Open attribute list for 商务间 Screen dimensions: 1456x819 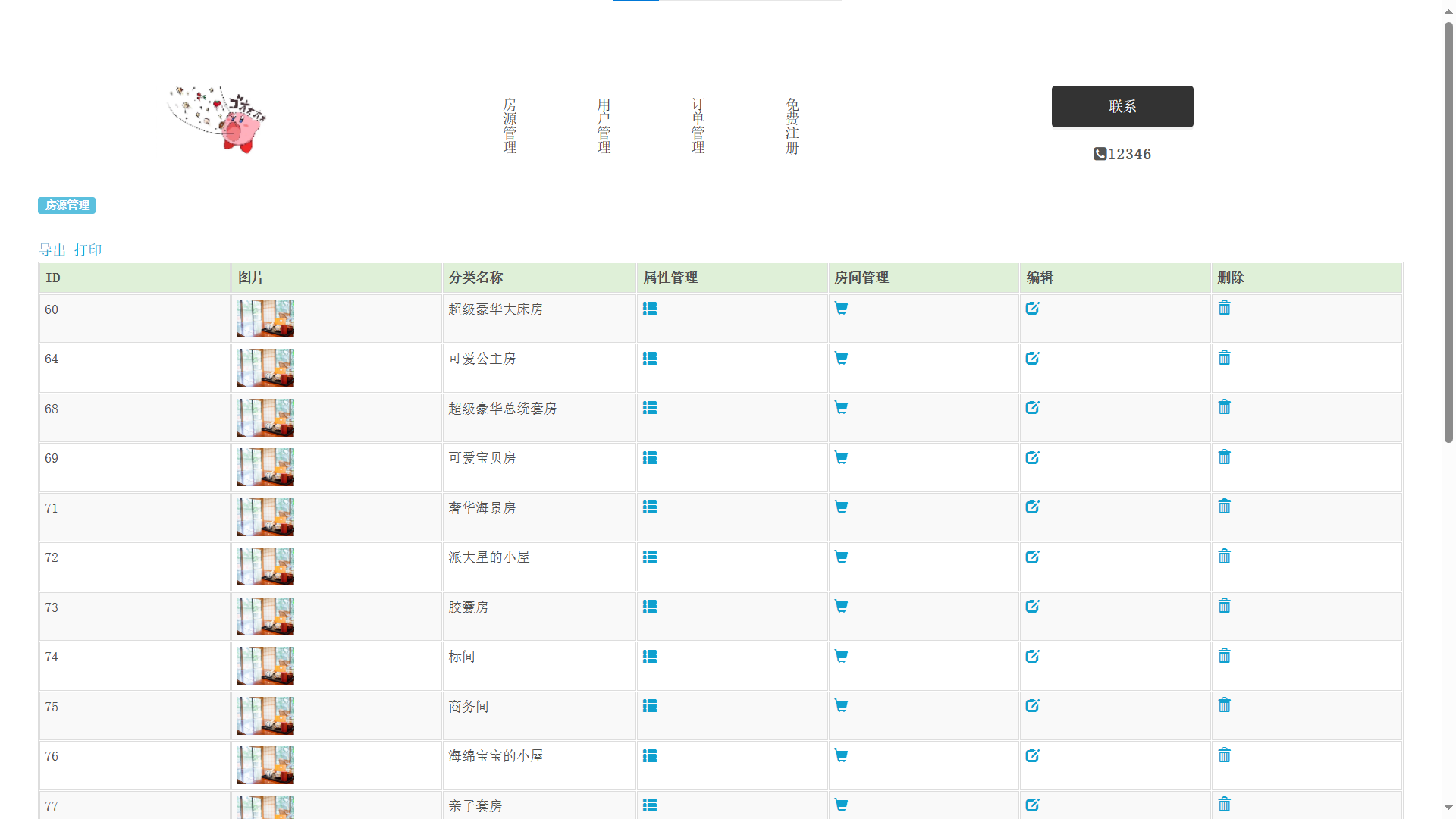650,706
